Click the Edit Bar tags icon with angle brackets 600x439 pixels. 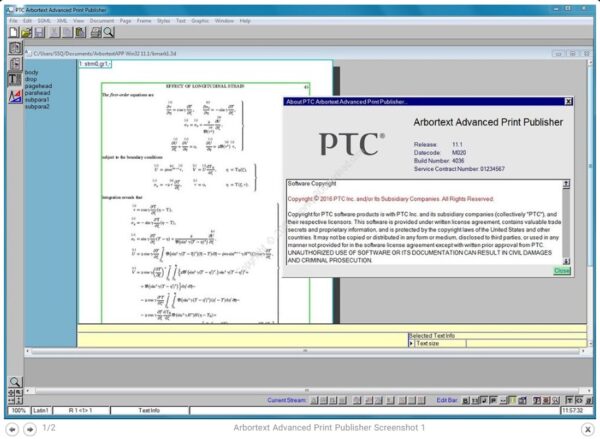(579, 400)
